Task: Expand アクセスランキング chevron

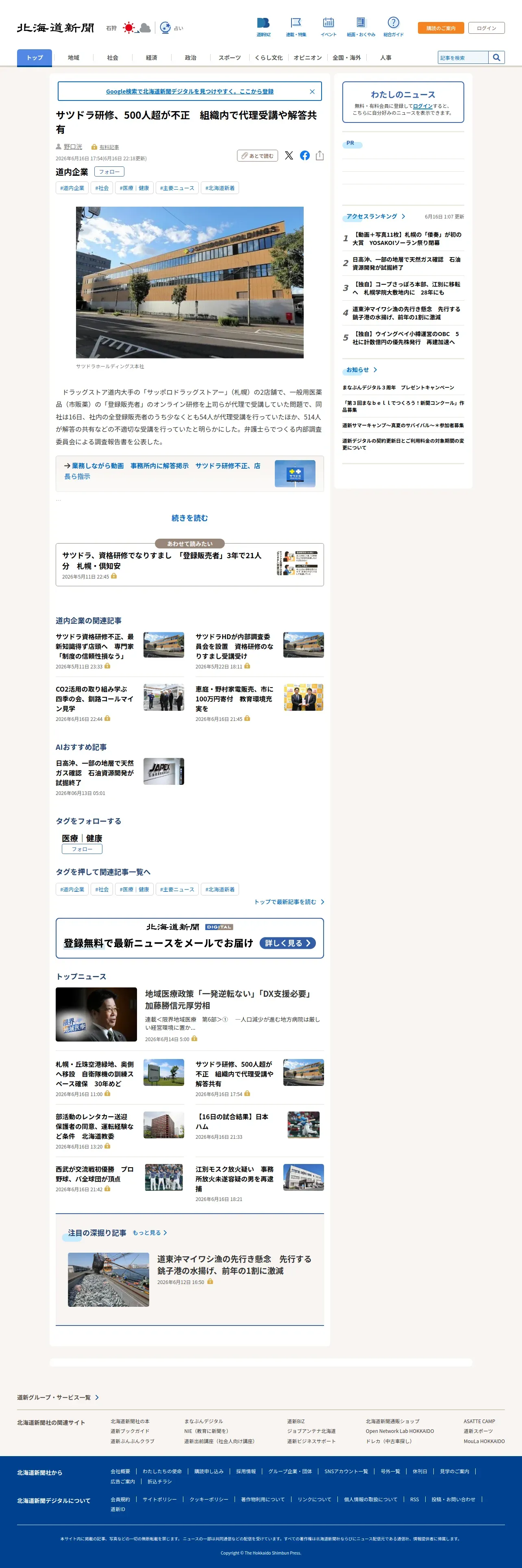Action: pos(403,217)
